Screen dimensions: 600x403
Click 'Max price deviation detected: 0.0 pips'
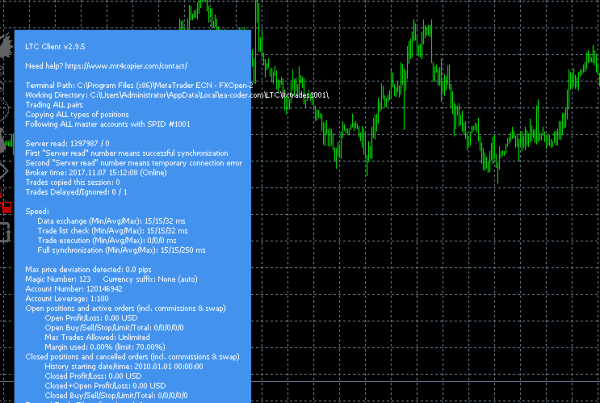point(88,269)
